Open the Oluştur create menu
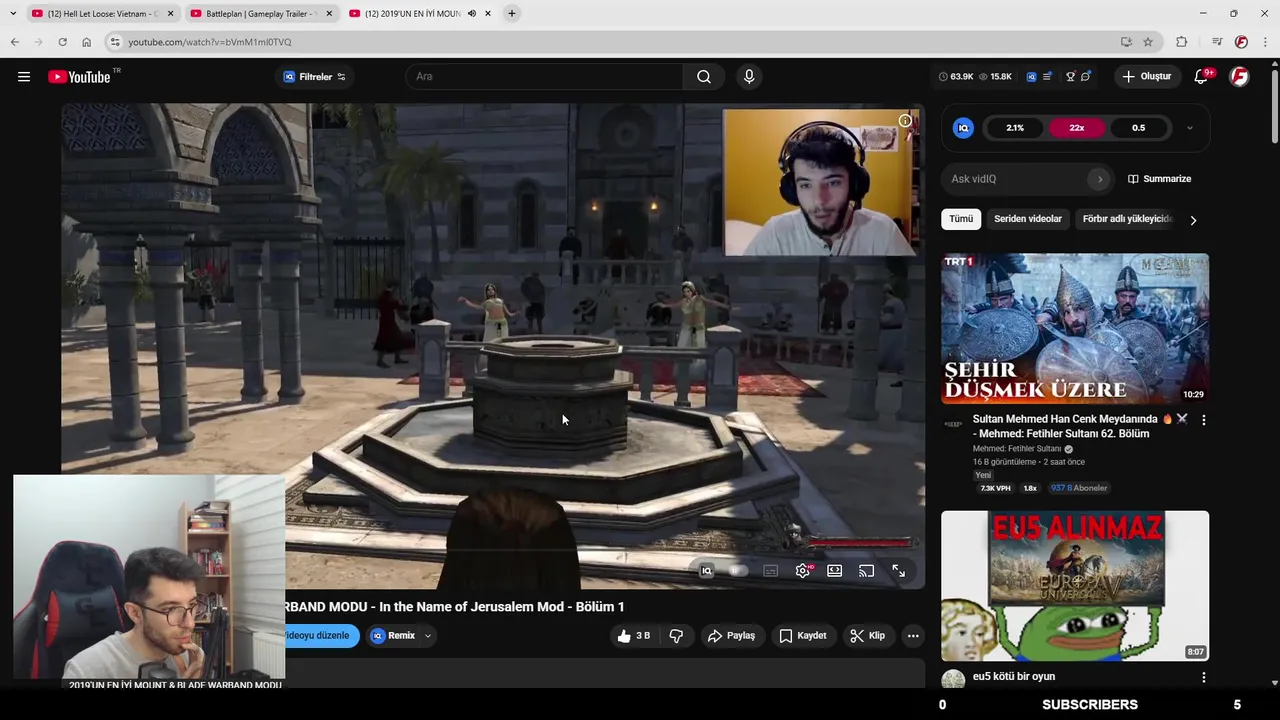This screenshot has width=1280, height=720. click(1146, 77)
